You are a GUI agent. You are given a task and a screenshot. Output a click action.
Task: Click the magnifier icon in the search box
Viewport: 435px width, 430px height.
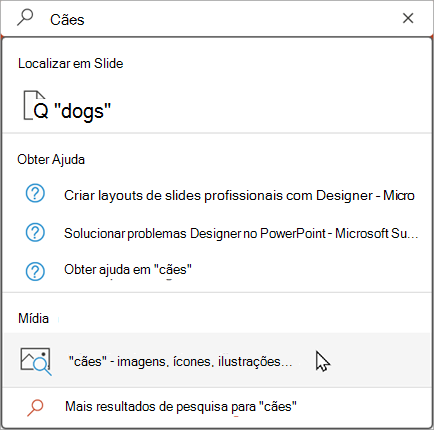click(25, 18)
